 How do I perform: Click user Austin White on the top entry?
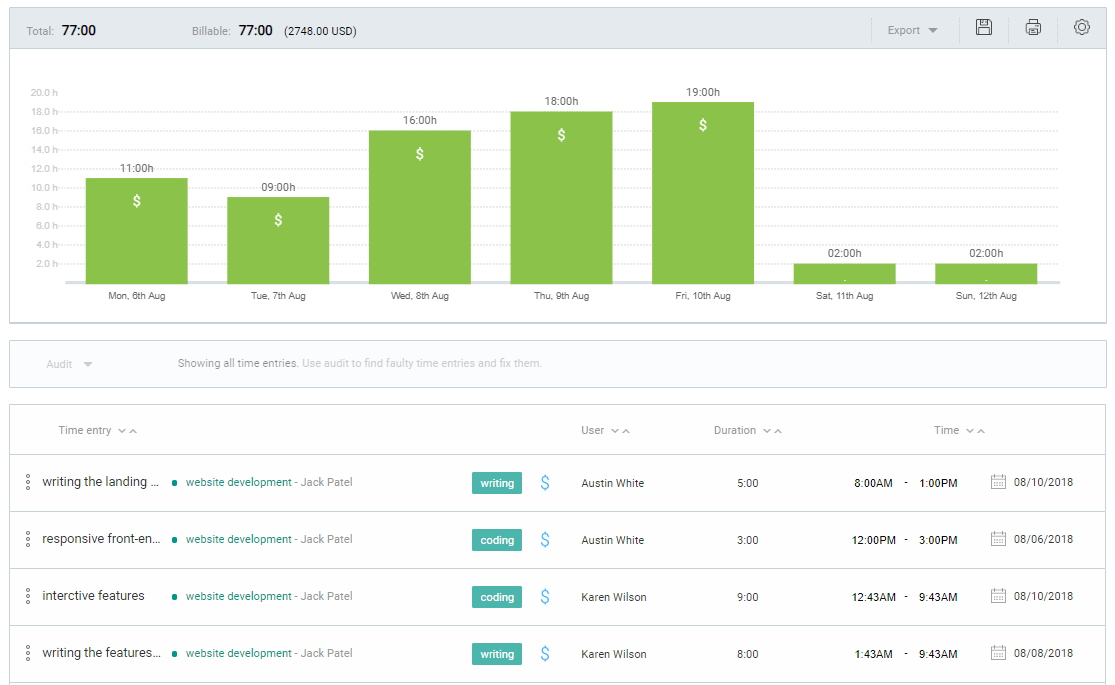coord(611,483)
